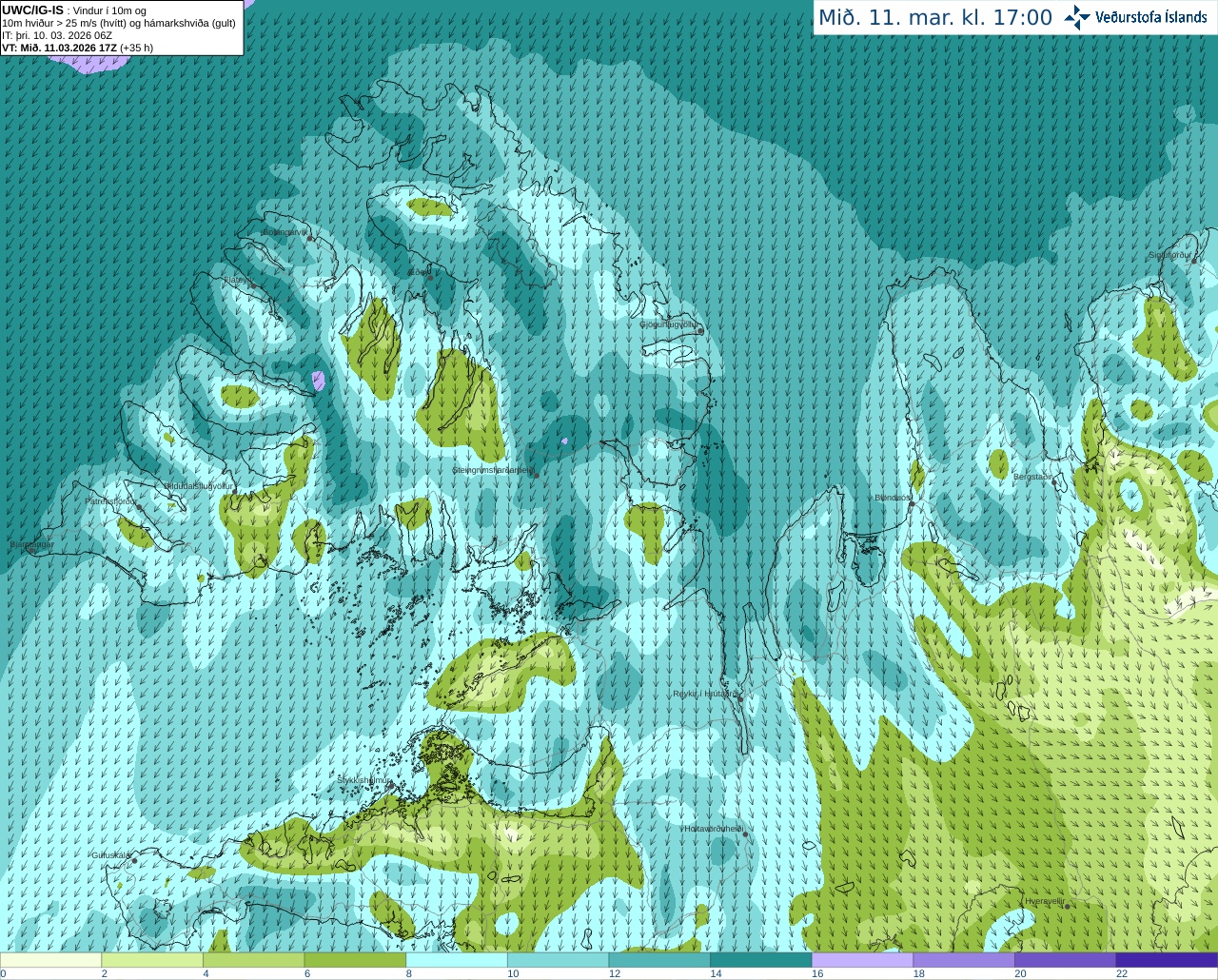Pick the 20–22 m/s violet legend swatch
Screen dimensions: 1218x980
pos(1065,960)
